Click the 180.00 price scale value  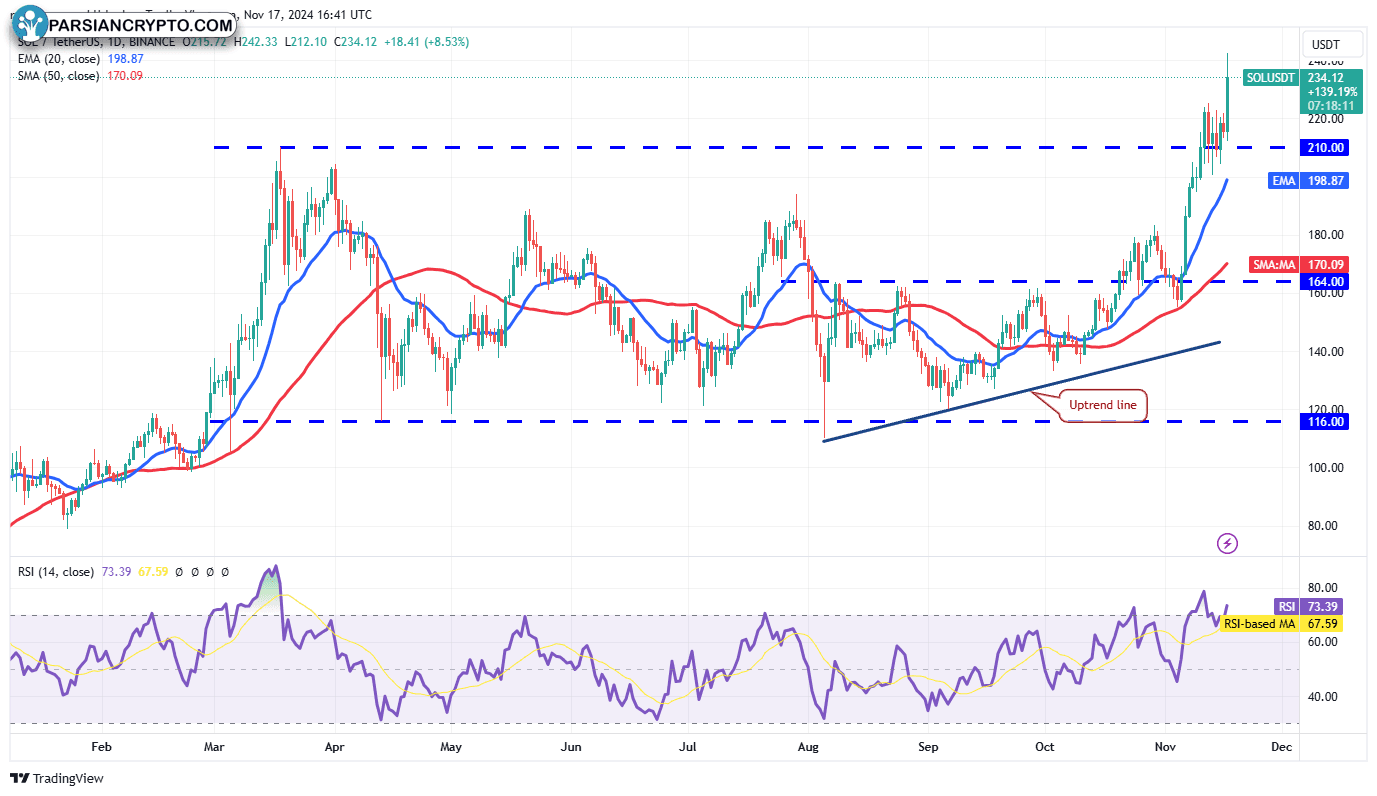1327,235
